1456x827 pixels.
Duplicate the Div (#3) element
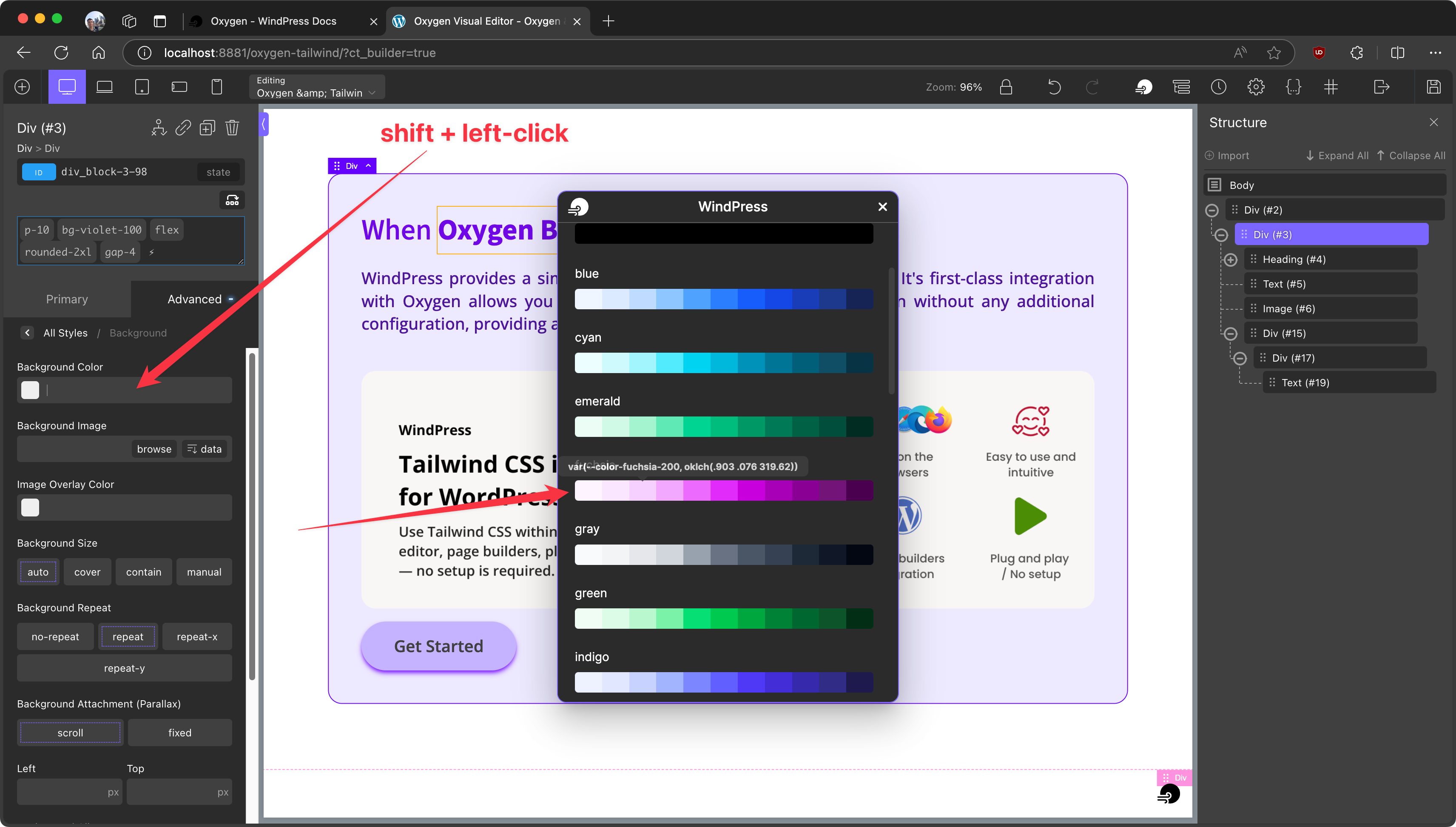click(x=207, y=127)
